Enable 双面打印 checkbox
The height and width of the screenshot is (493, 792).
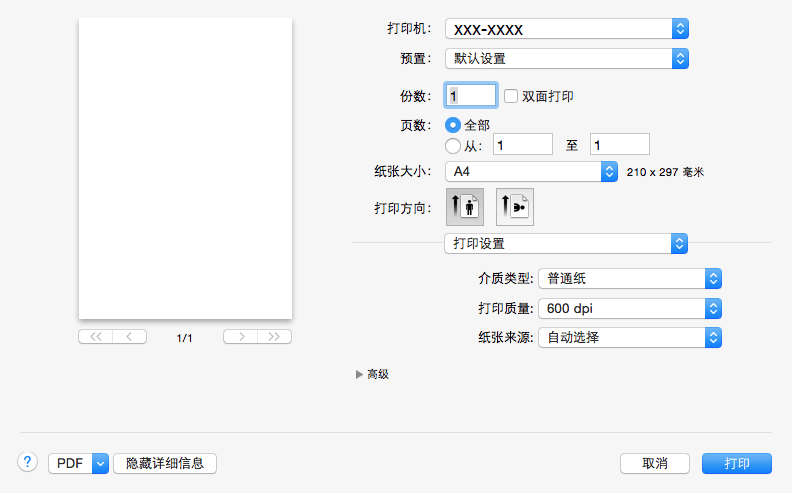point(511,96)
